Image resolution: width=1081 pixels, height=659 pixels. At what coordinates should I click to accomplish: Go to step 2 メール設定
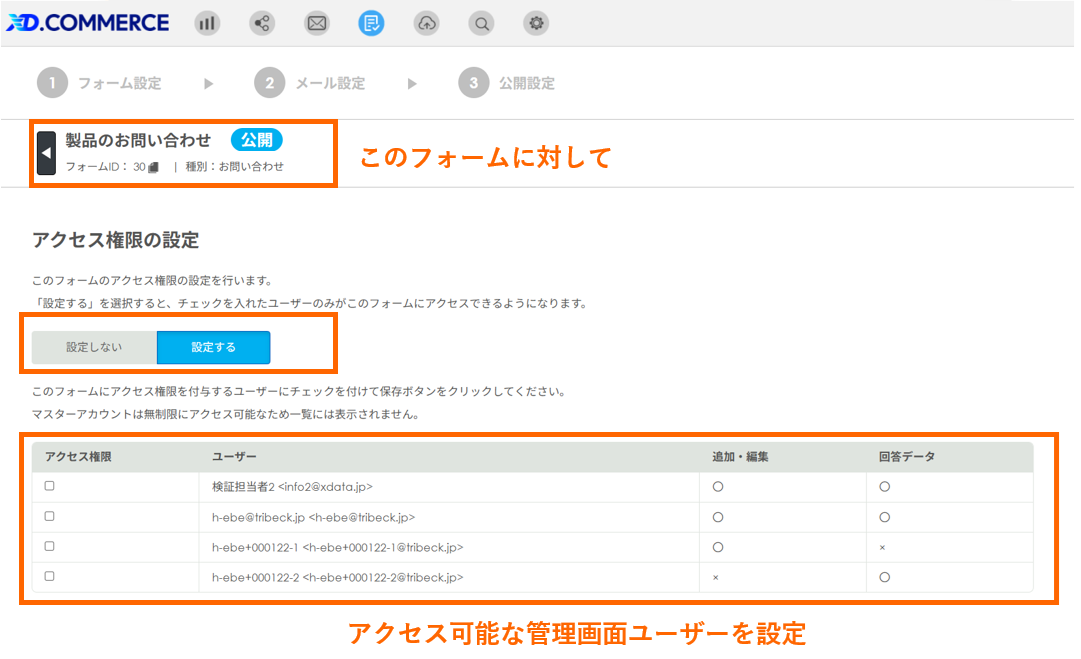point(310,83)
